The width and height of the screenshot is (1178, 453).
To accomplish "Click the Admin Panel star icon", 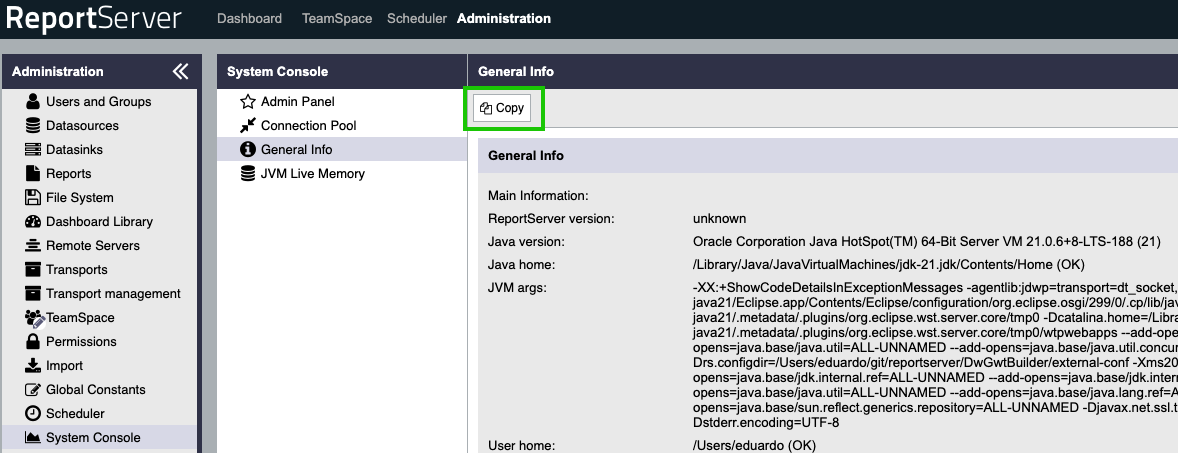I will pyautogui.click(x=248, y=101).
